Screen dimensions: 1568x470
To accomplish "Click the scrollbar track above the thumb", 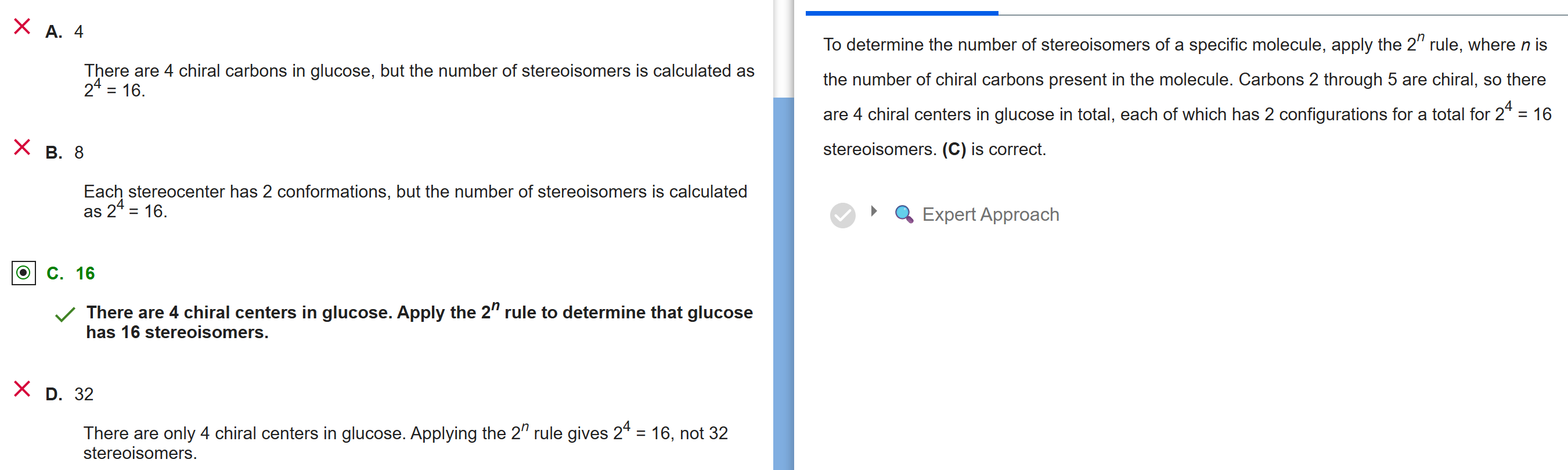I will pos(783,49).
